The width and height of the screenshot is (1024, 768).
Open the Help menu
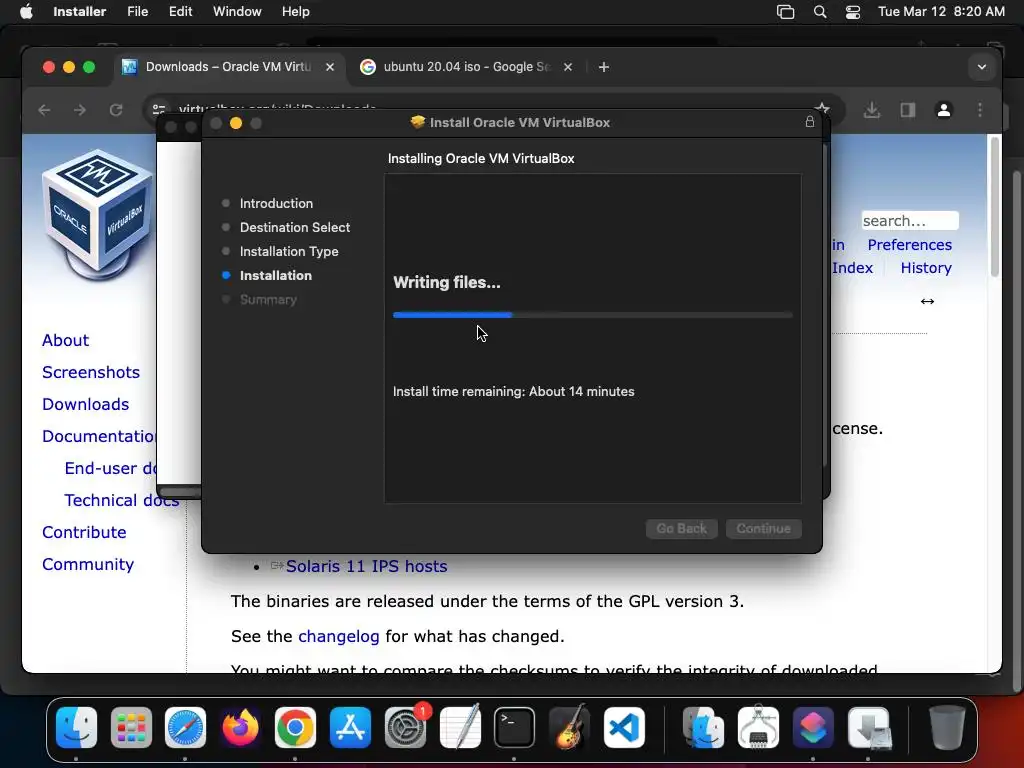click(x=295, y=12)
